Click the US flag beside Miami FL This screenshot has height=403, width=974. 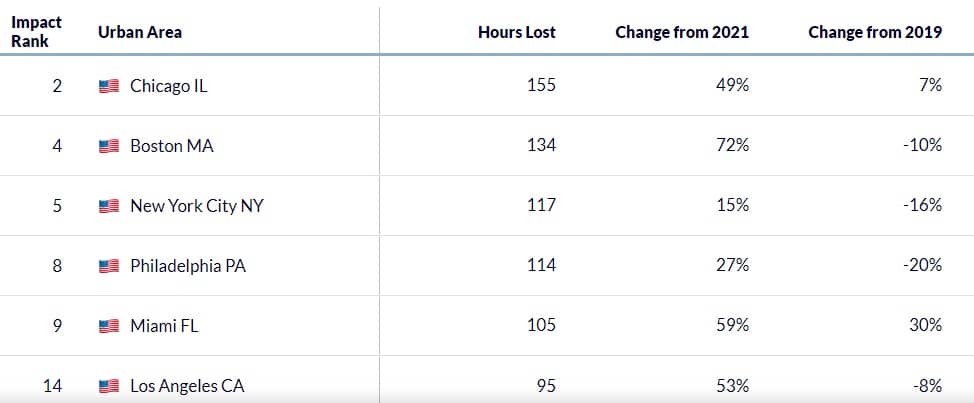click(x=109, y=326)
